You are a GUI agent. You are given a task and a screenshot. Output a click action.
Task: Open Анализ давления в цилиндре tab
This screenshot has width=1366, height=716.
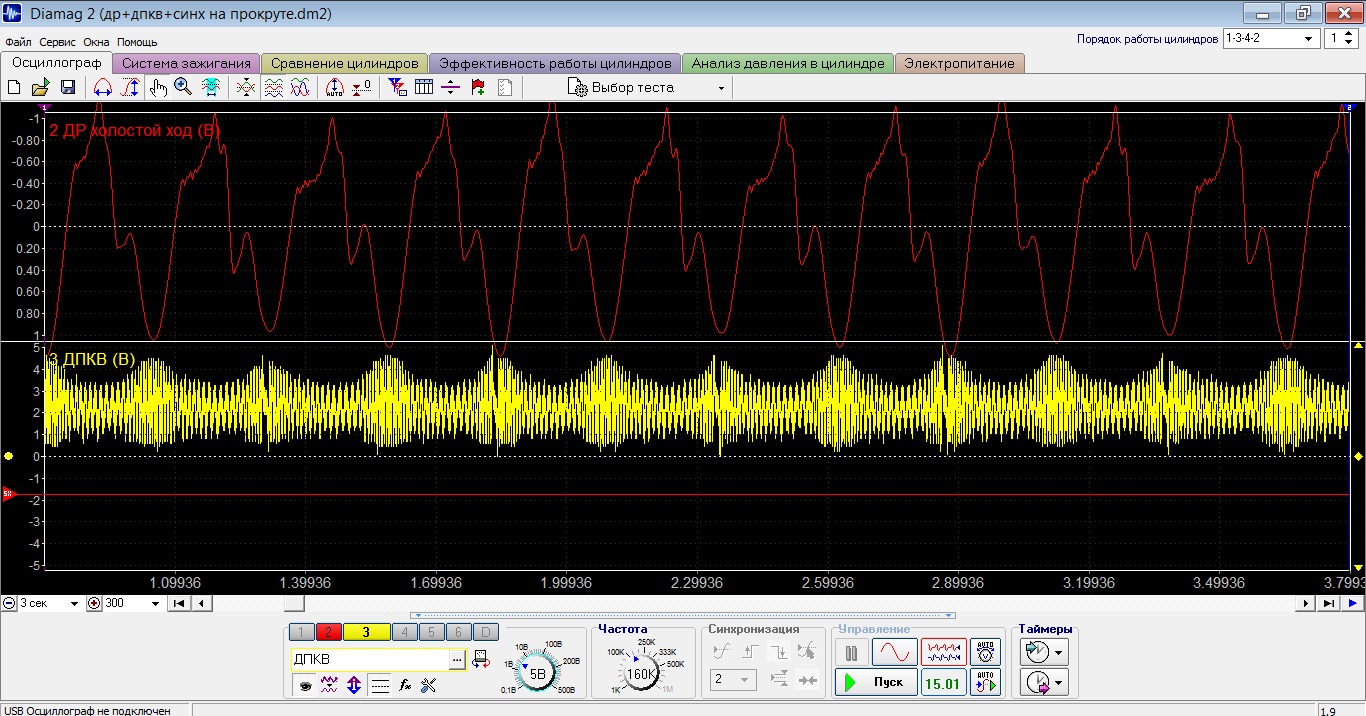pyautogui.click(x=788, y=63)
